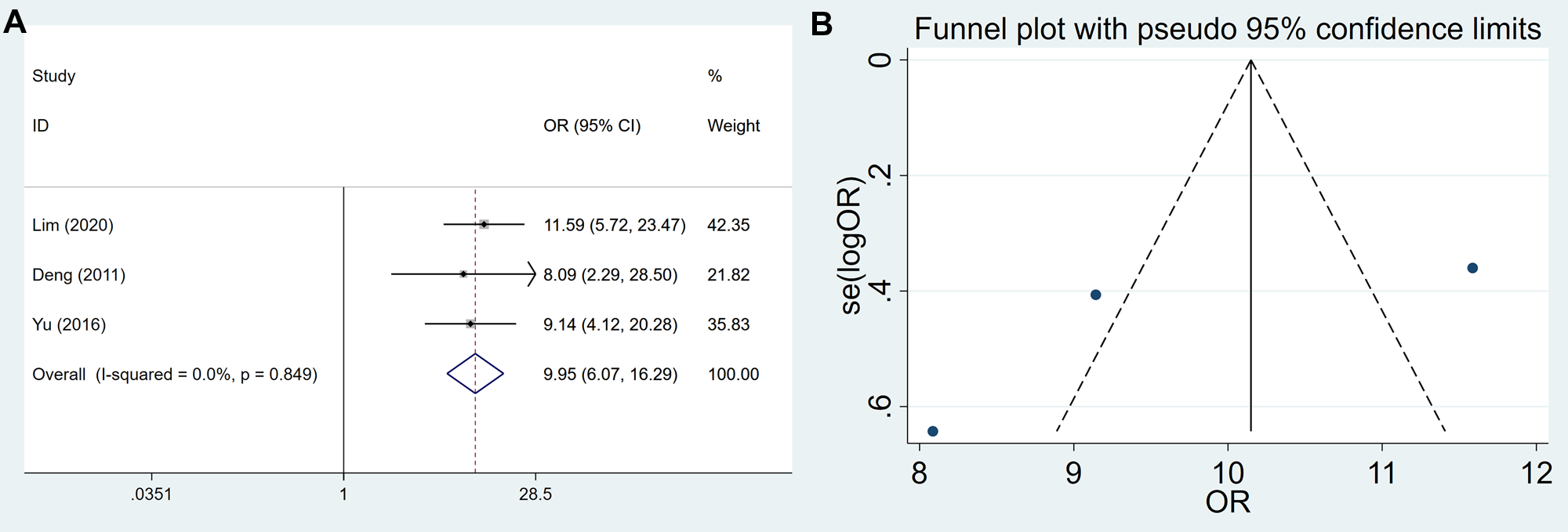
Task: Click the Yu (2016) square point estimate
Action: tap(470, 324)
